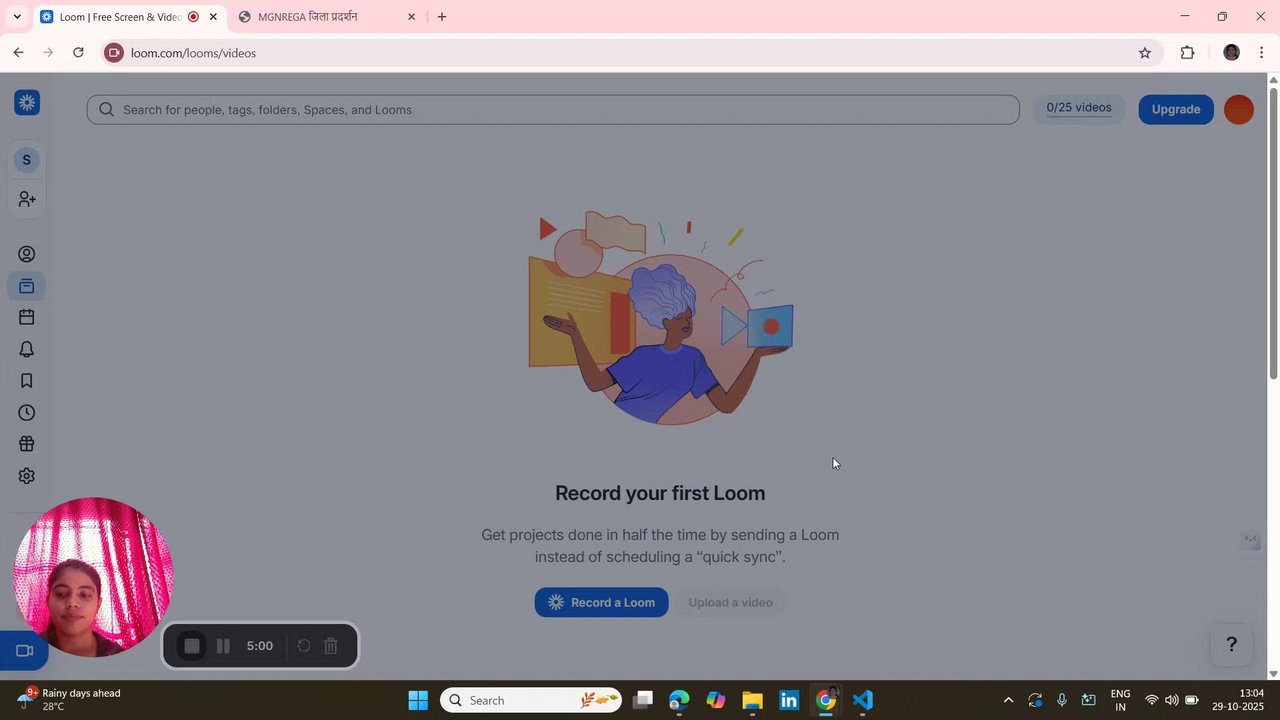This screenshot has width=1280, height=720.
Task: Click the Record a Loom button
Action: coord(601,602)
